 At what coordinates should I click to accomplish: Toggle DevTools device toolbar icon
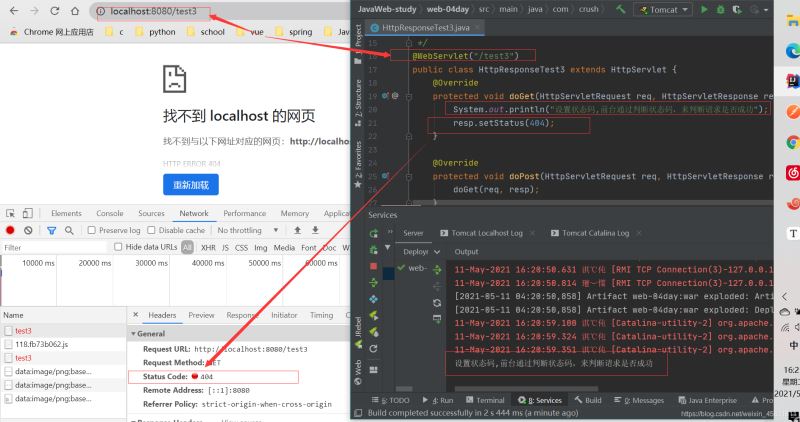28,213
